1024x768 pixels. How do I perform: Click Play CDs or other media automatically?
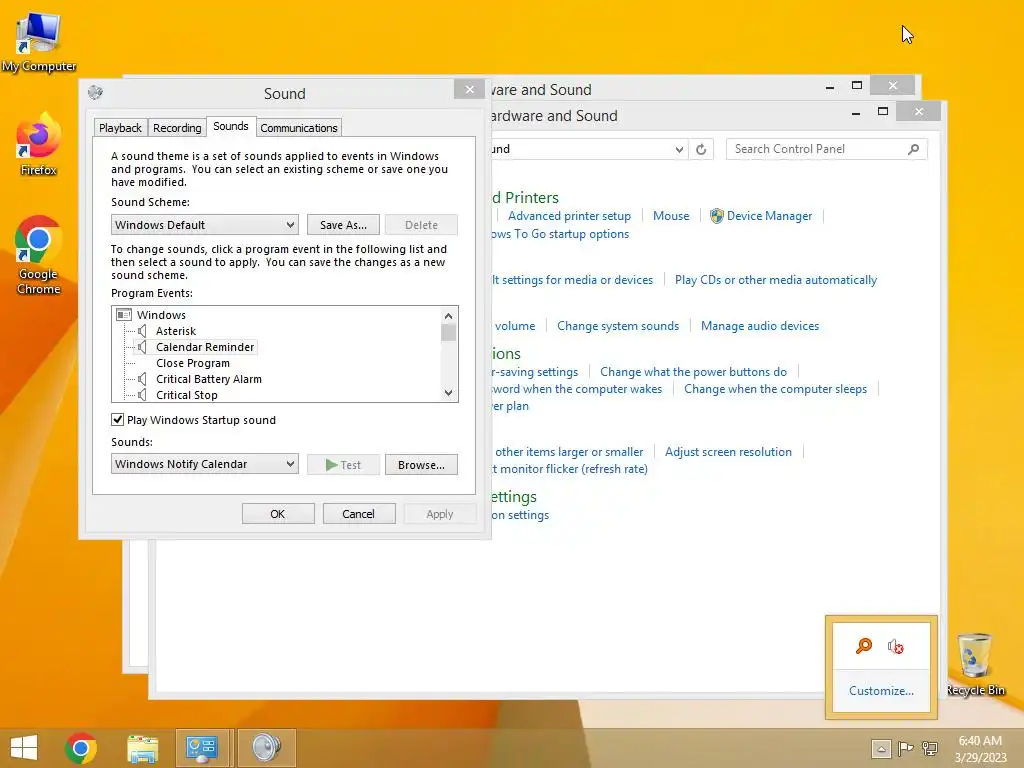tap(776, 280)
